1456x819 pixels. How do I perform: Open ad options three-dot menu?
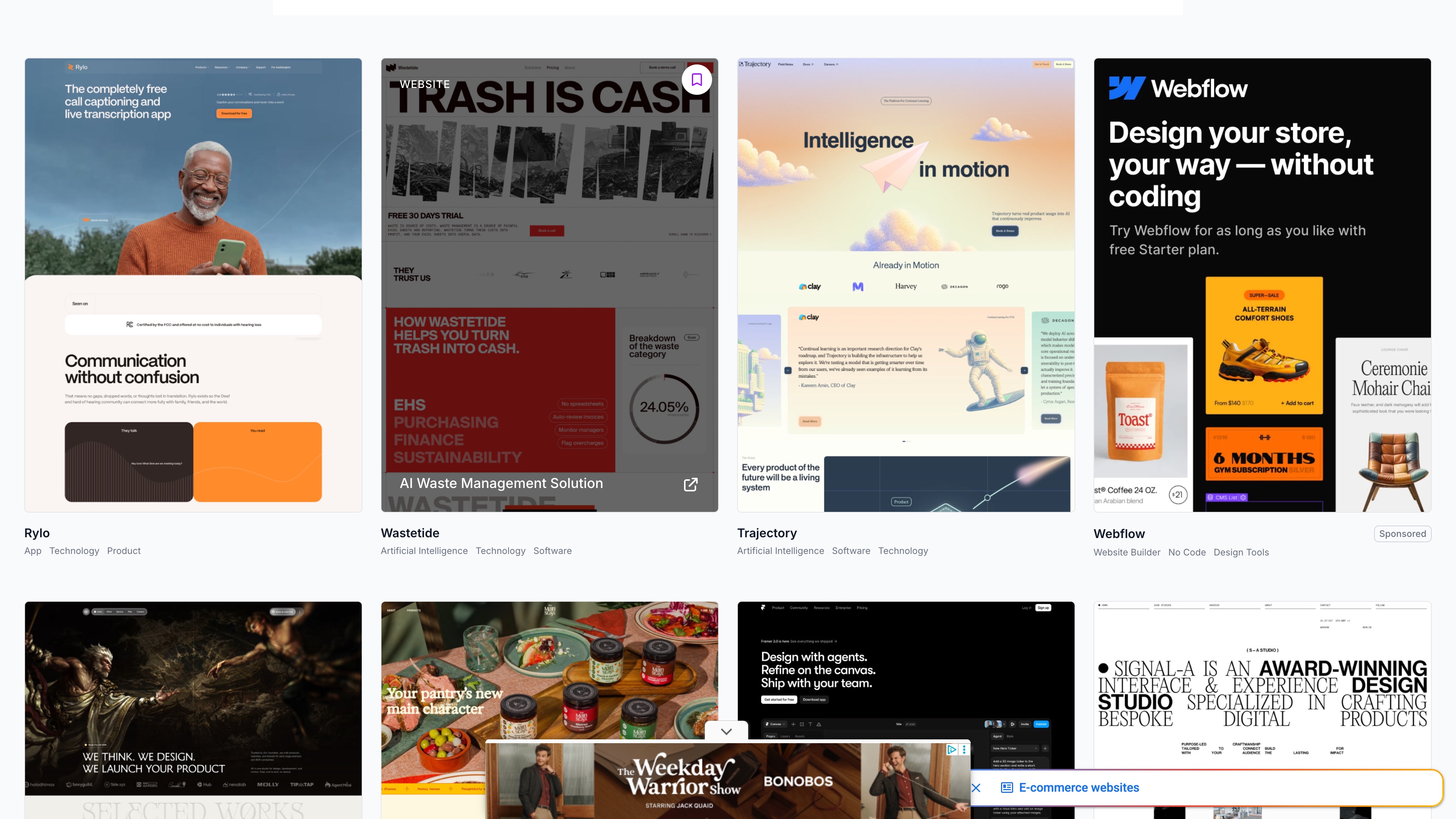(964, 750)
